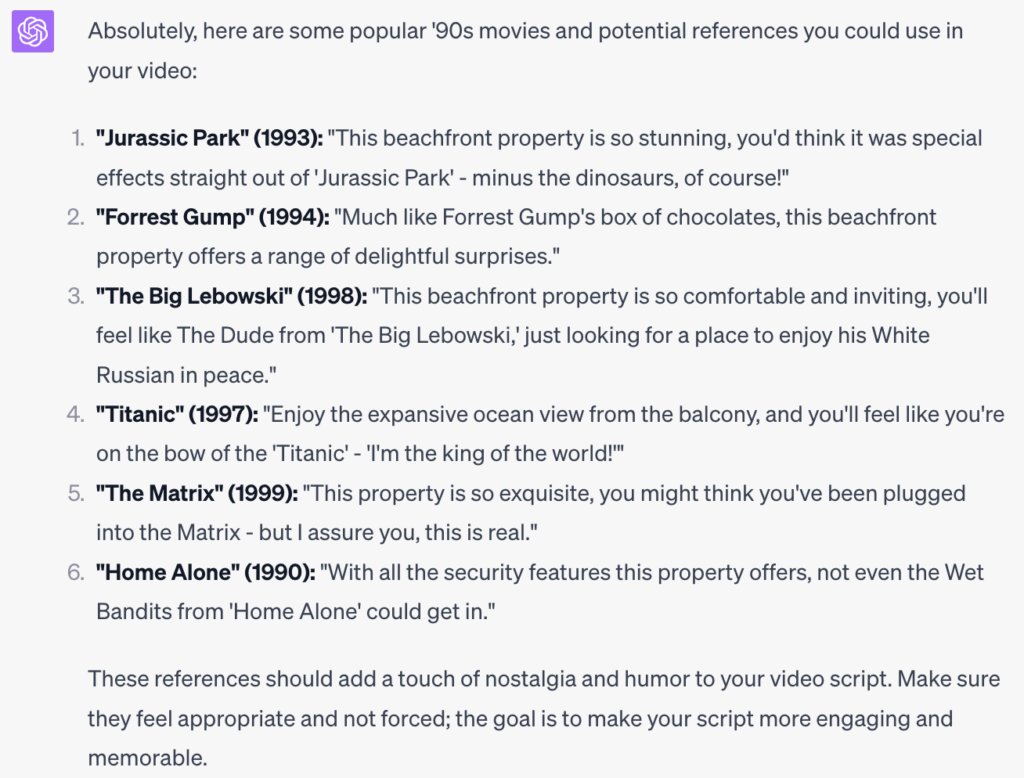Viewport: 1024px width, 778px height.
Task: Click list number 5 marker
Action: click(x=76, y=493)
